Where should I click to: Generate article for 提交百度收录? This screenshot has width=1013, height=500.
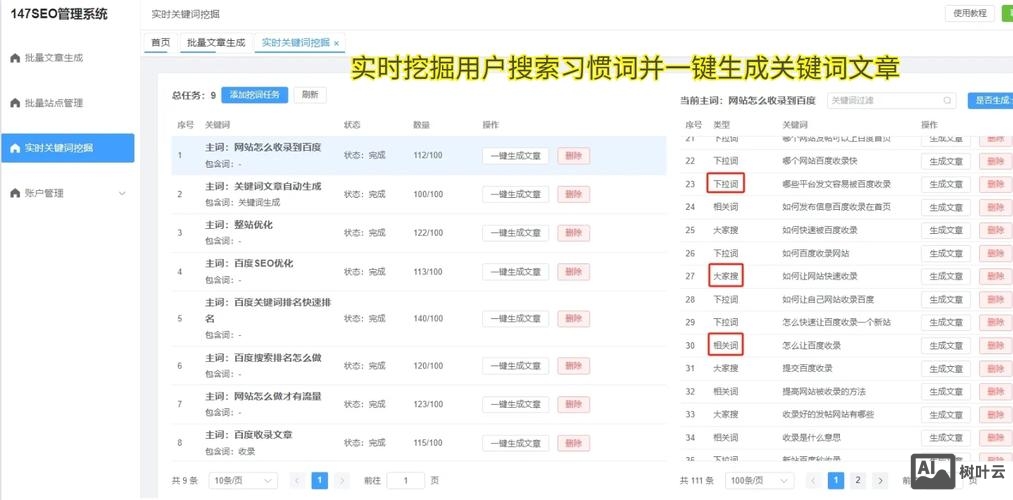946,369
